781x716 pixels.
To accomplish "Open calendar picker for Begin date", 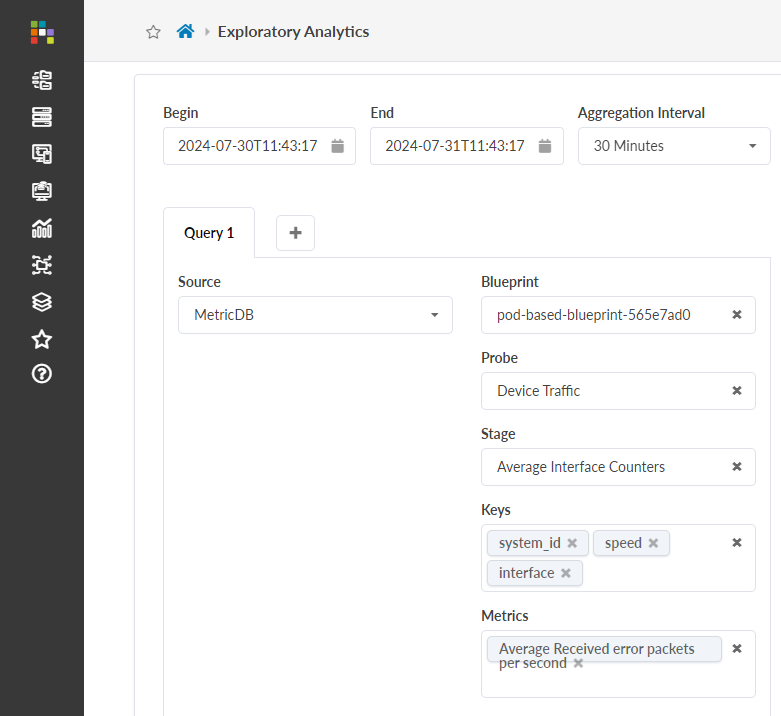I will click(338, 146).
